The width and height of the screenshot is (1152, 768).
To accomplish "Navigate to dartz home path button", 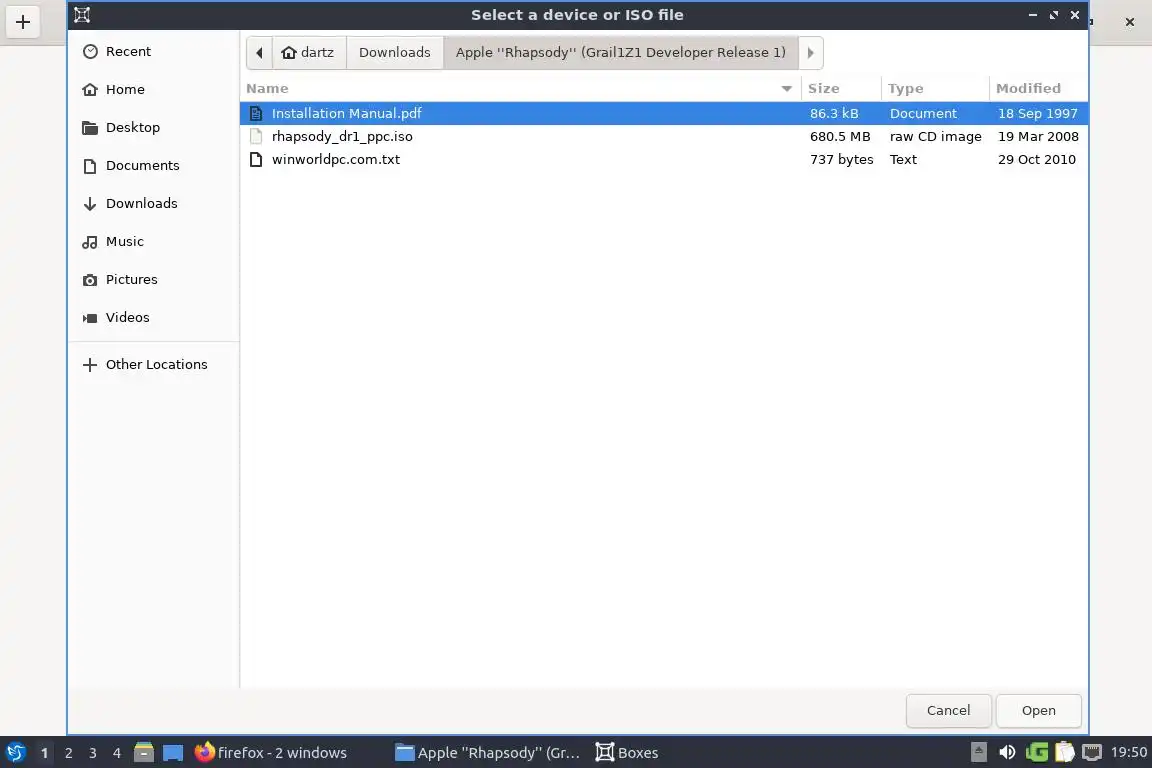I will tap(309, 53).
